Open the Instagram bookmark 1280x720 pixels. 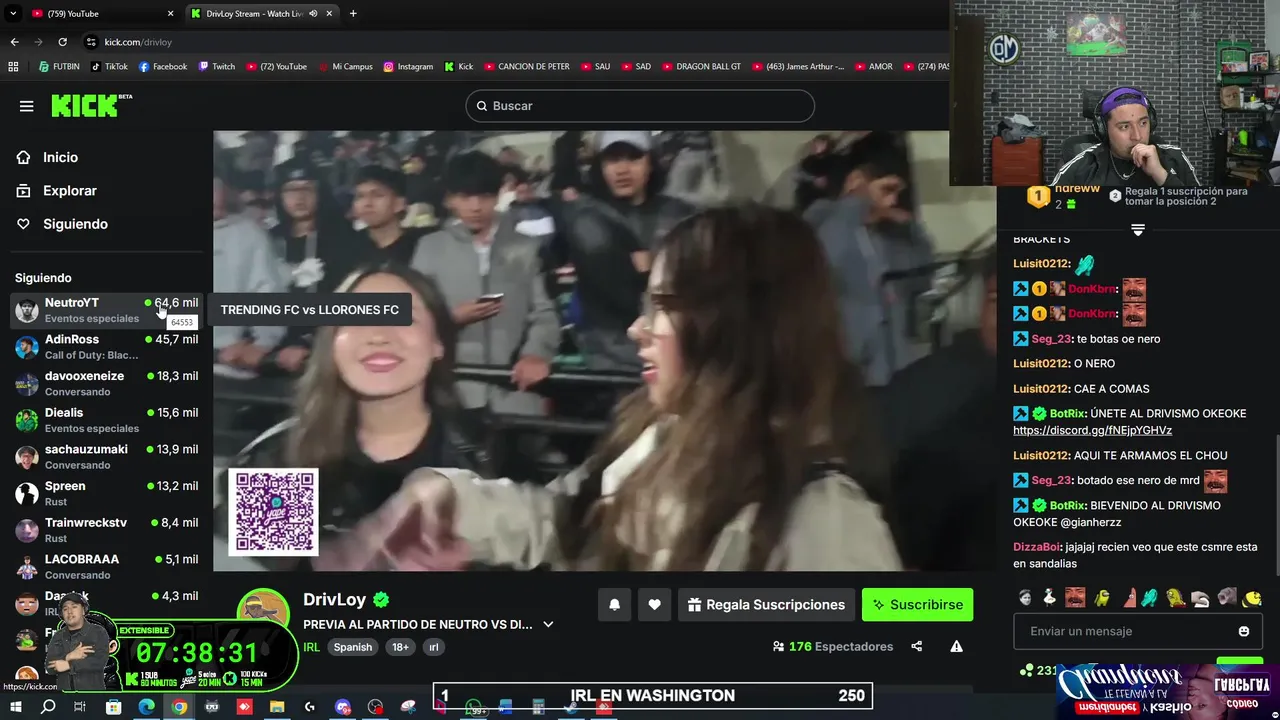pos(408,67)
